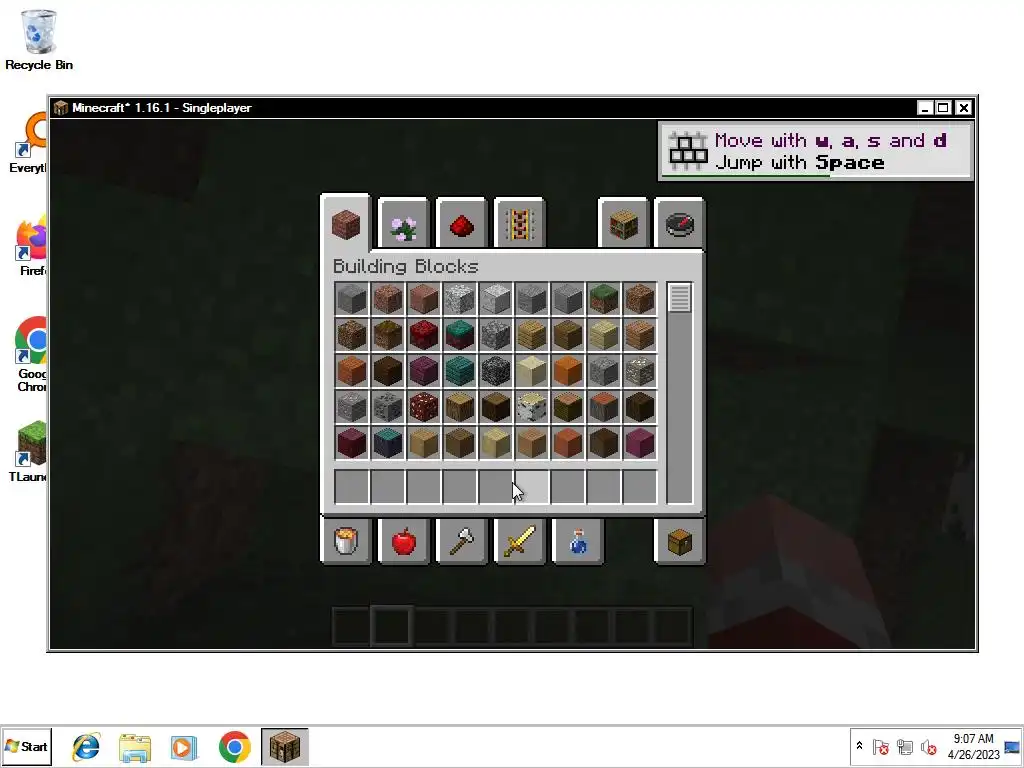The image size is (1024, 768).
Task: Select the Coarse Dirt block
Action: click(x=352, y=335)
